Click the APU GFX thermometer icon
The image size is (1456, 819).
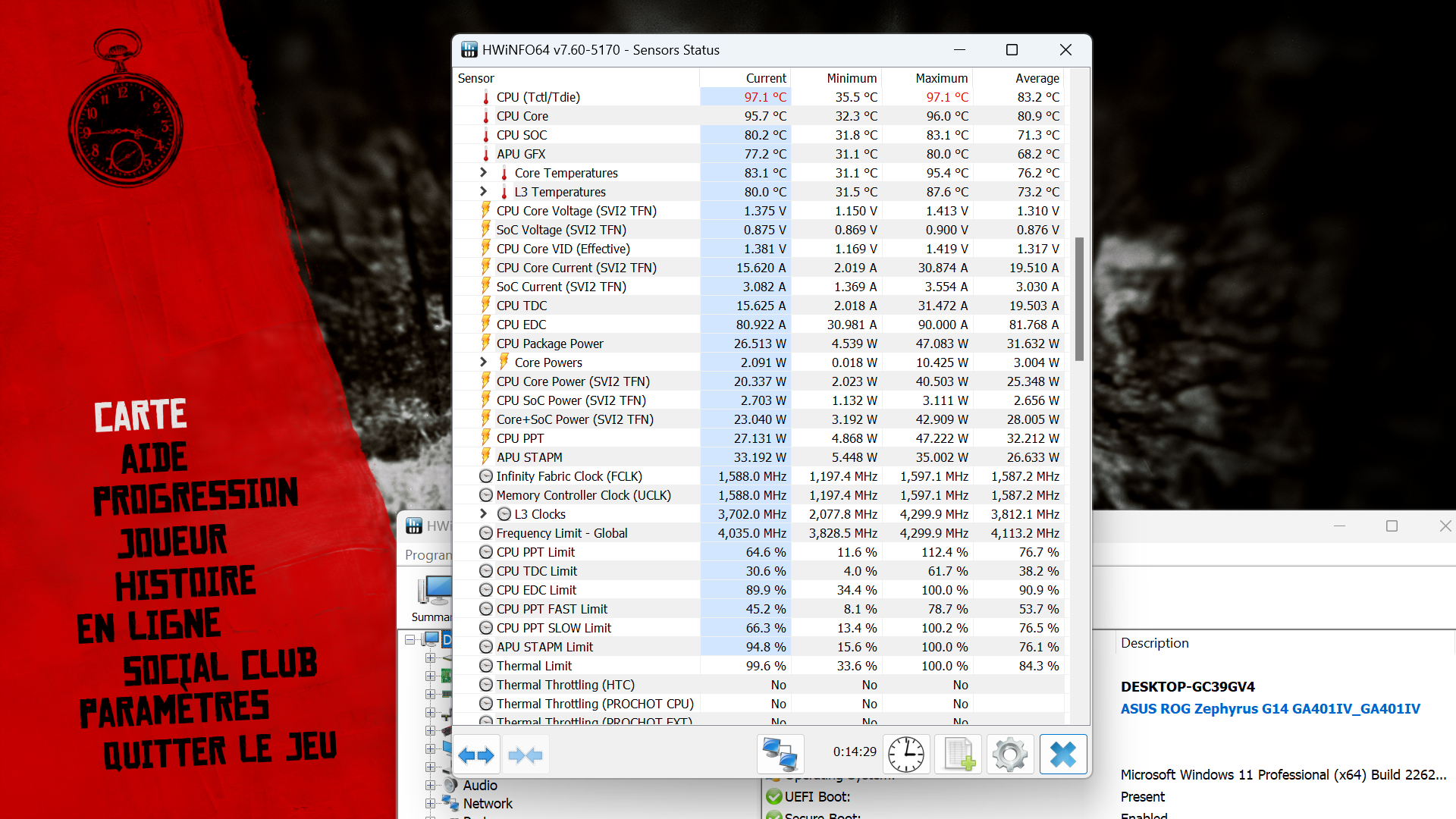pyautogui.click(x=486, y=154)
